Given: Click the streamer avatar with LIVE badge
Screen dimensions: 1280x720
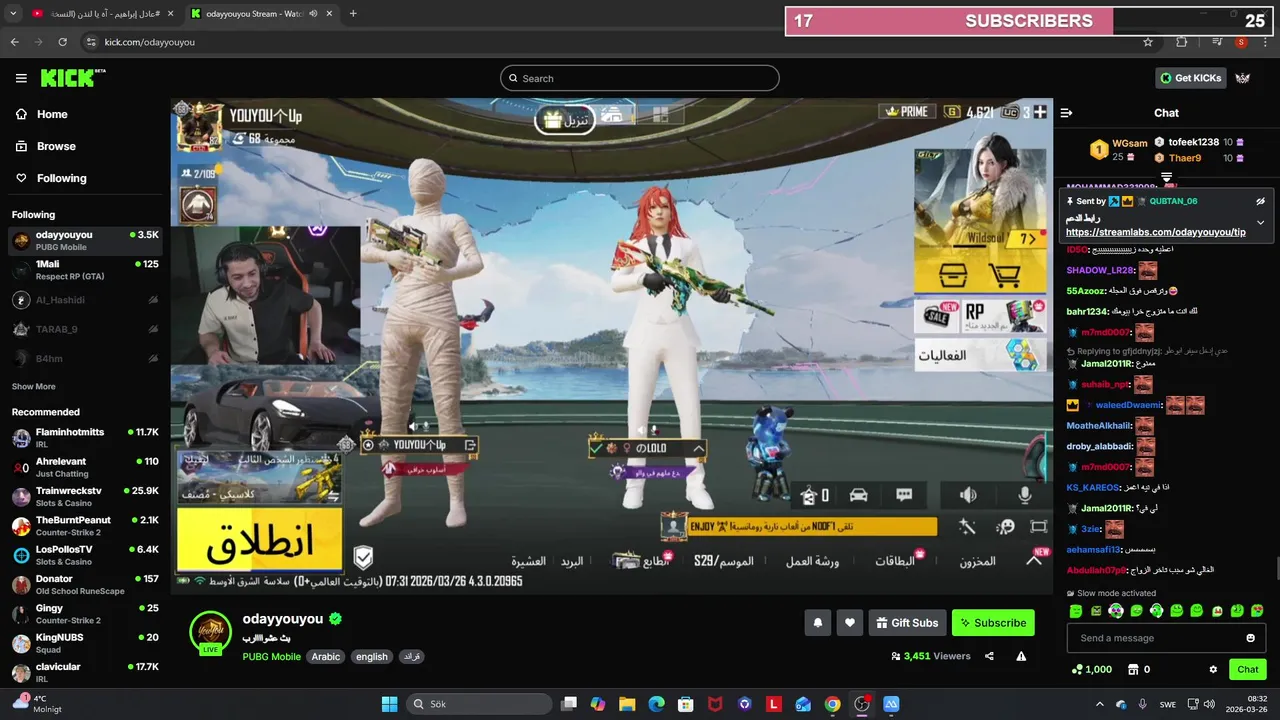Looking at the screenshot, I should [211, 632].
